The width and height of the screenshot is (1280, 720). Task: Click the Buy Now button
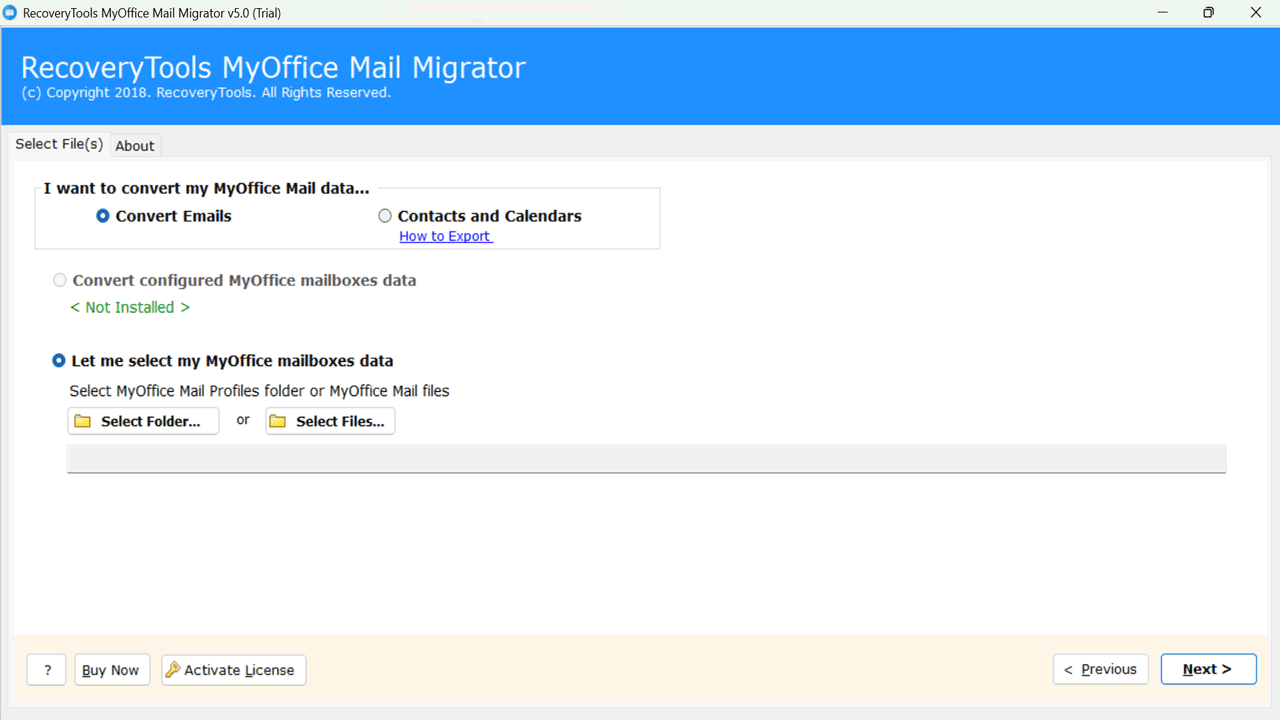111,670
